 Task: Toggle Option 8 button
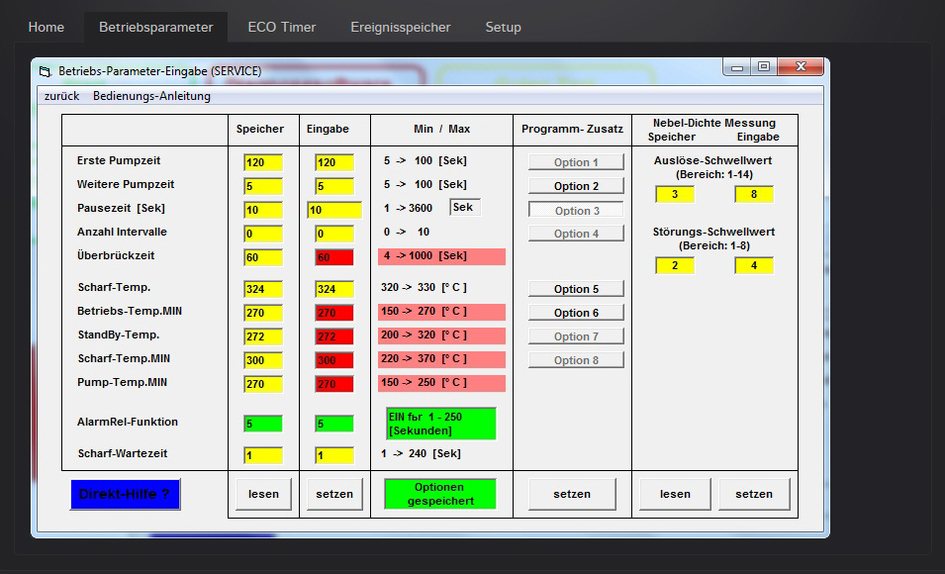point(576,360)
